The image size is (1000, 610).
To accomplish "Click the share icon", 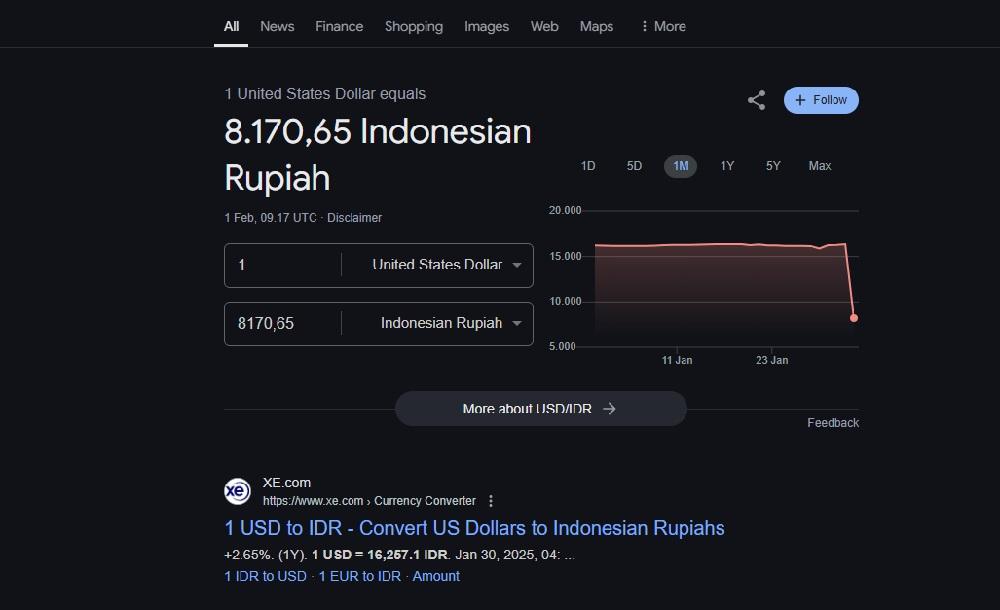I will tap(756, 100).
